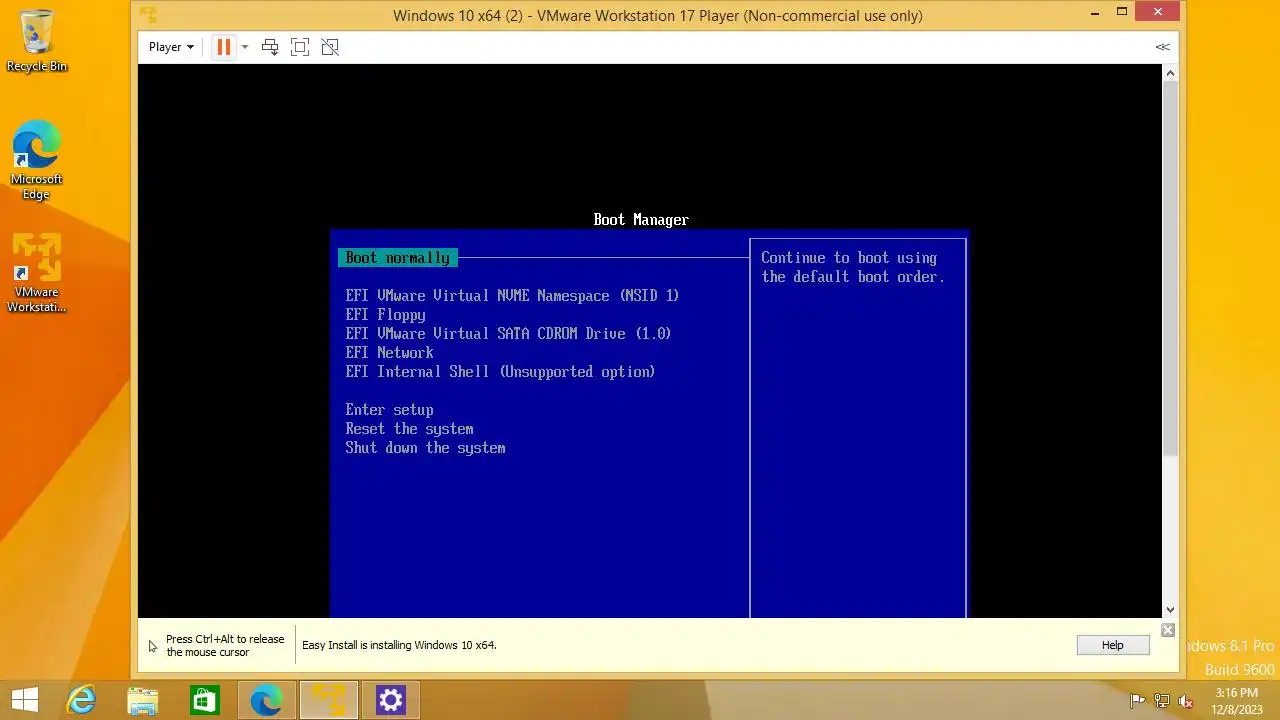Open Microsoft Edge from the taskbar

(267, 700)
